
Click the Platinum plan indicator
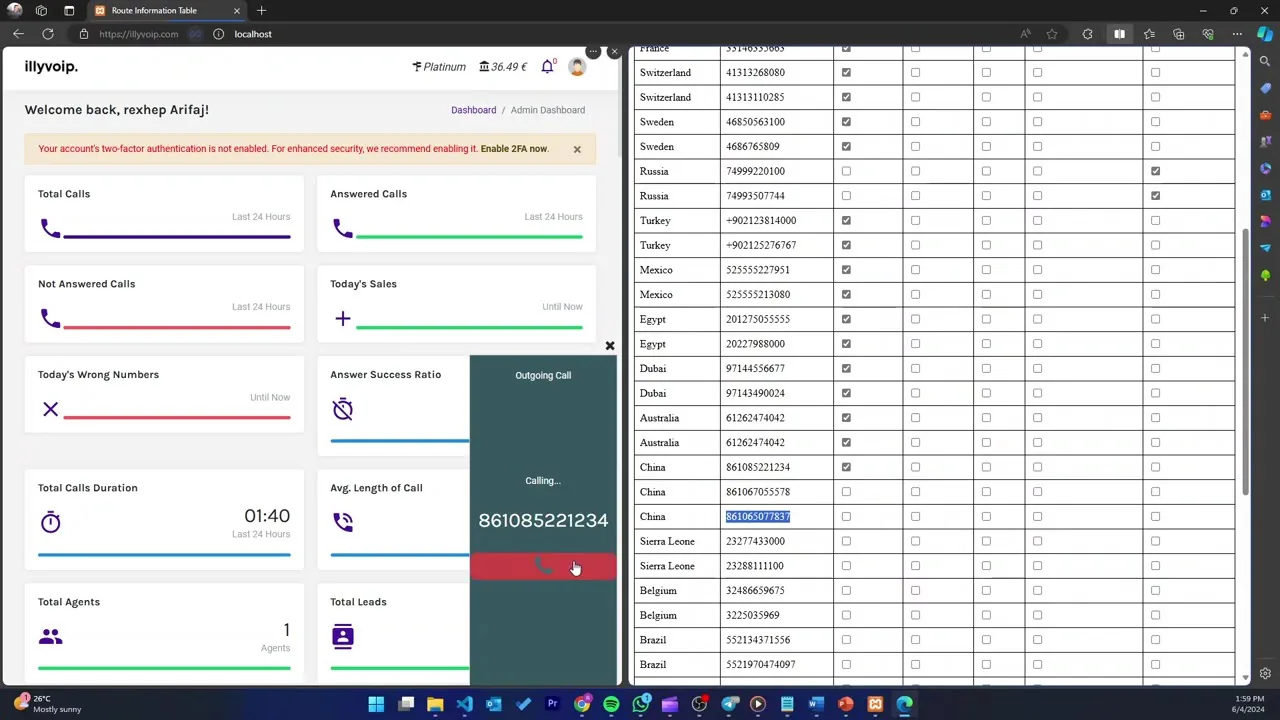point(439,67)
